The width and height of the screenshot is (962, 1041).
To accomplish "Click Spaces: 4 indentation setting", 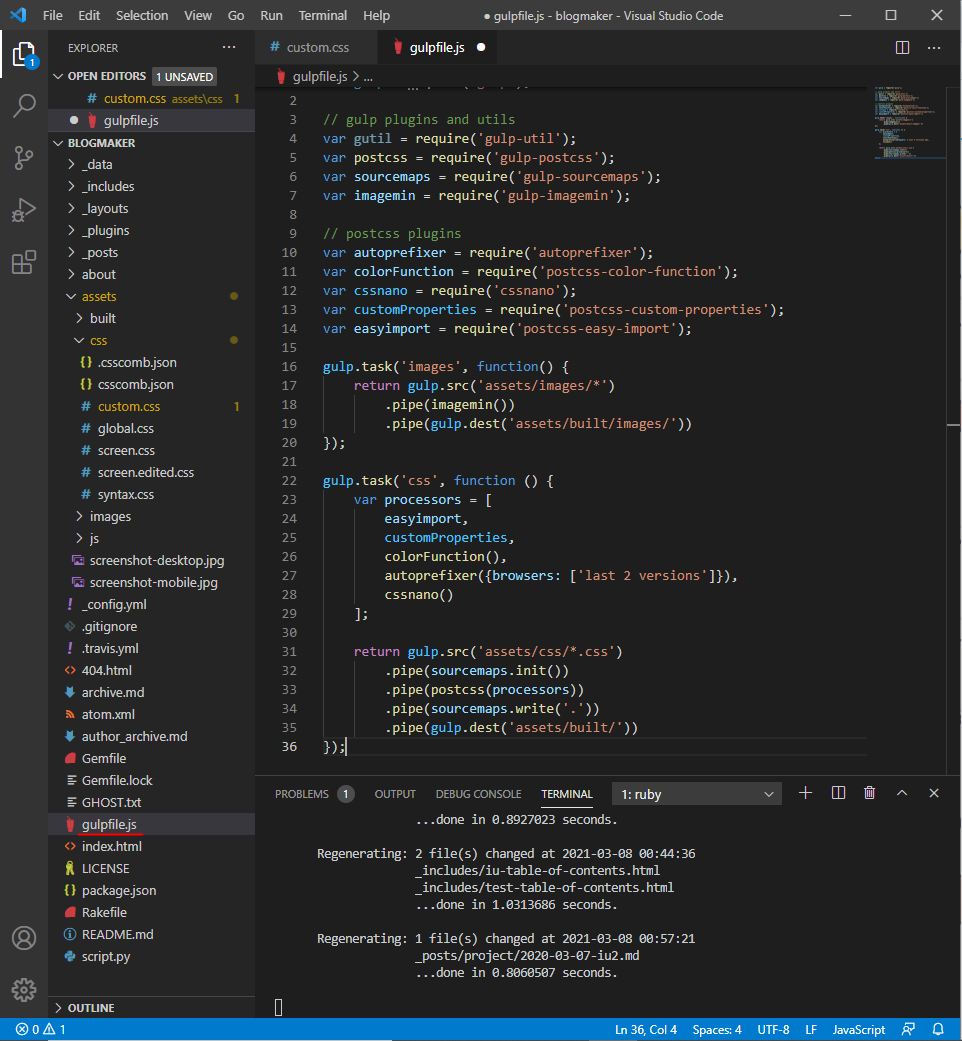I will click(x=717, y=1030).
